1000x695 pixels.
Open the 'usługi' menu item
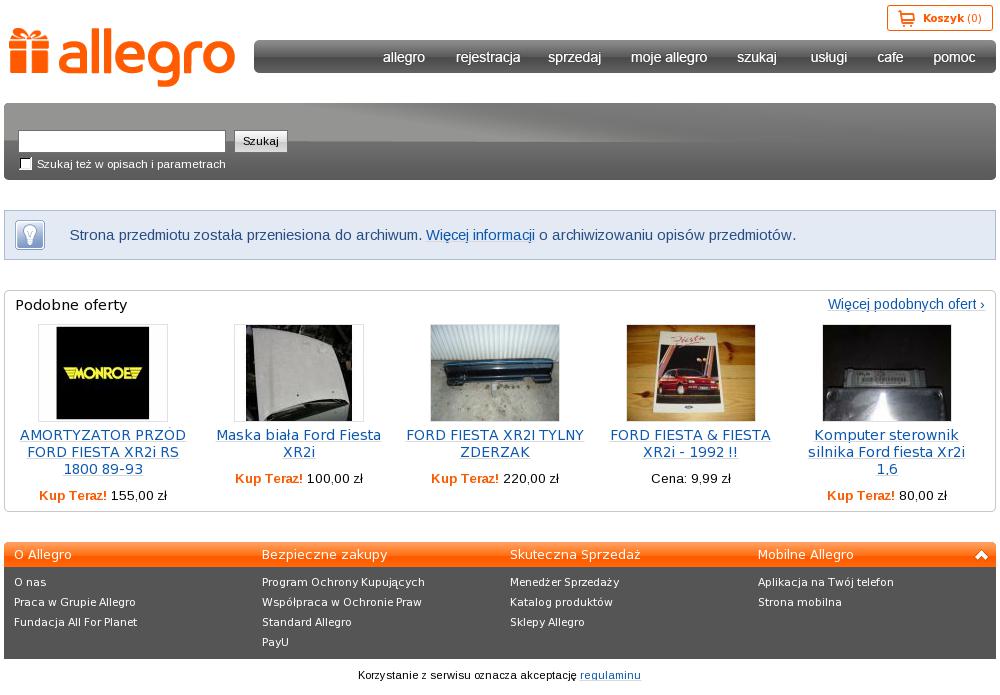(829, 57)
